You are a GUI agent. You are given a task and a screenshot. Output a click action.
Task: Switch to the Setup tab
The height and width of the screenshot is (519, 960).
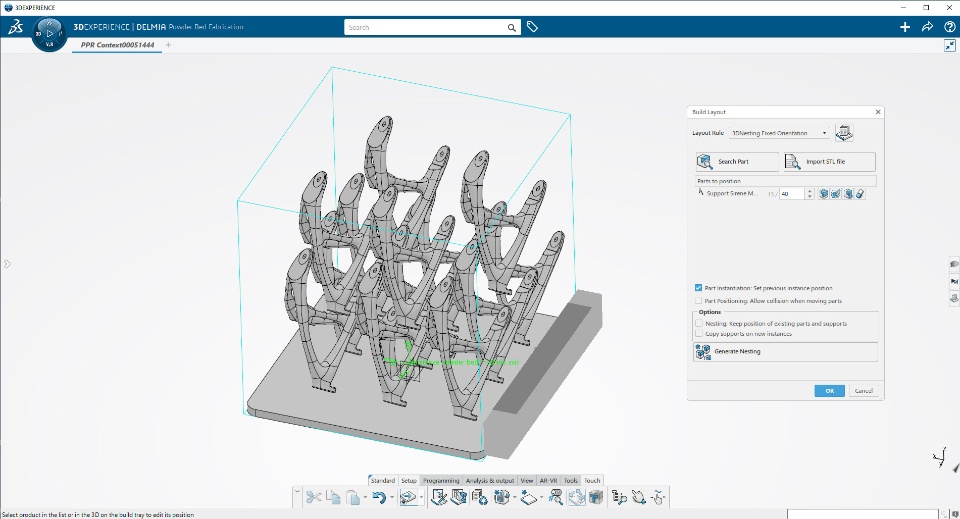coord(409,480)
